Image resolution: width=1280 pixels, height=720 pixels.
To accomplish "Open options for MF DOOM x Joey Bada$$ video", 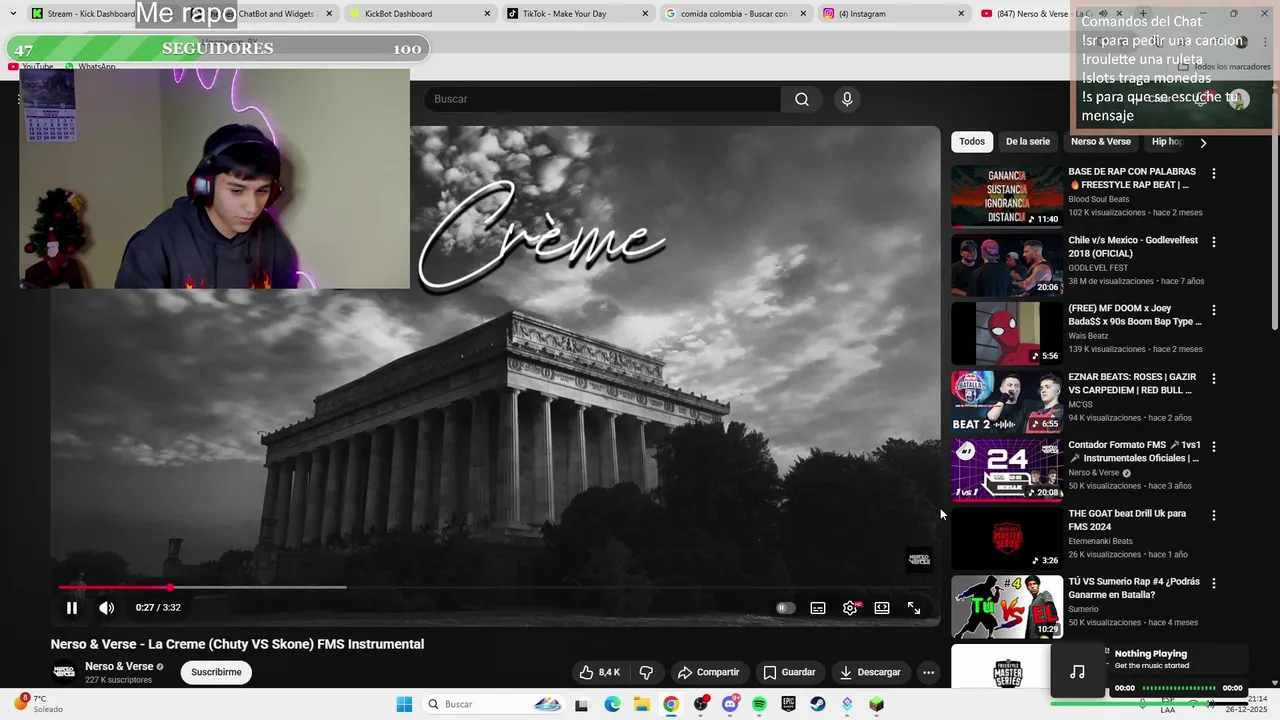I will pos(1214,310).
